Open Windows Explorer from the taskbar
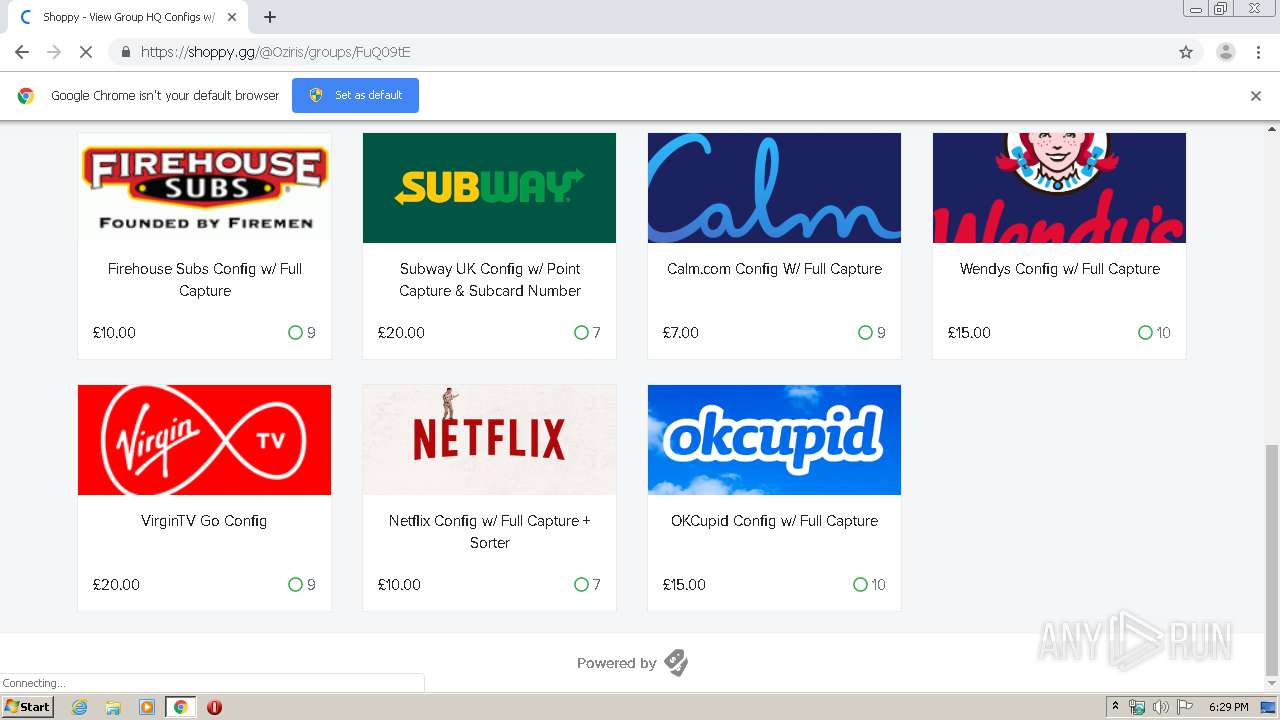Viewport: 1280px width, 720px height. pos(113,707)
